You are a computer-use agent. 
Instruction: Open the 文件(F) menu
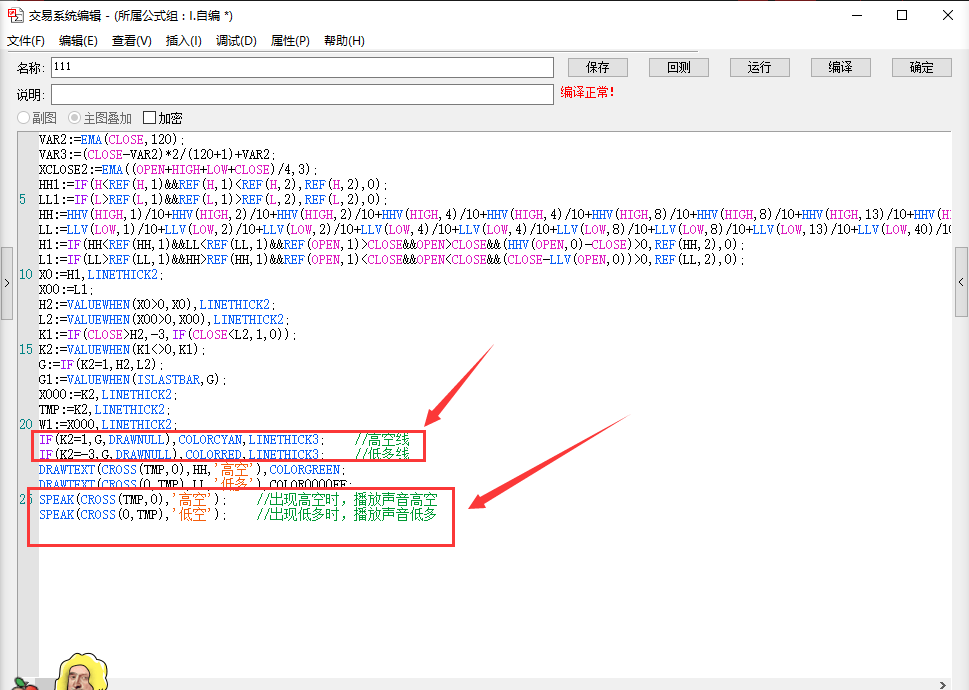click(x=26, y=41)
